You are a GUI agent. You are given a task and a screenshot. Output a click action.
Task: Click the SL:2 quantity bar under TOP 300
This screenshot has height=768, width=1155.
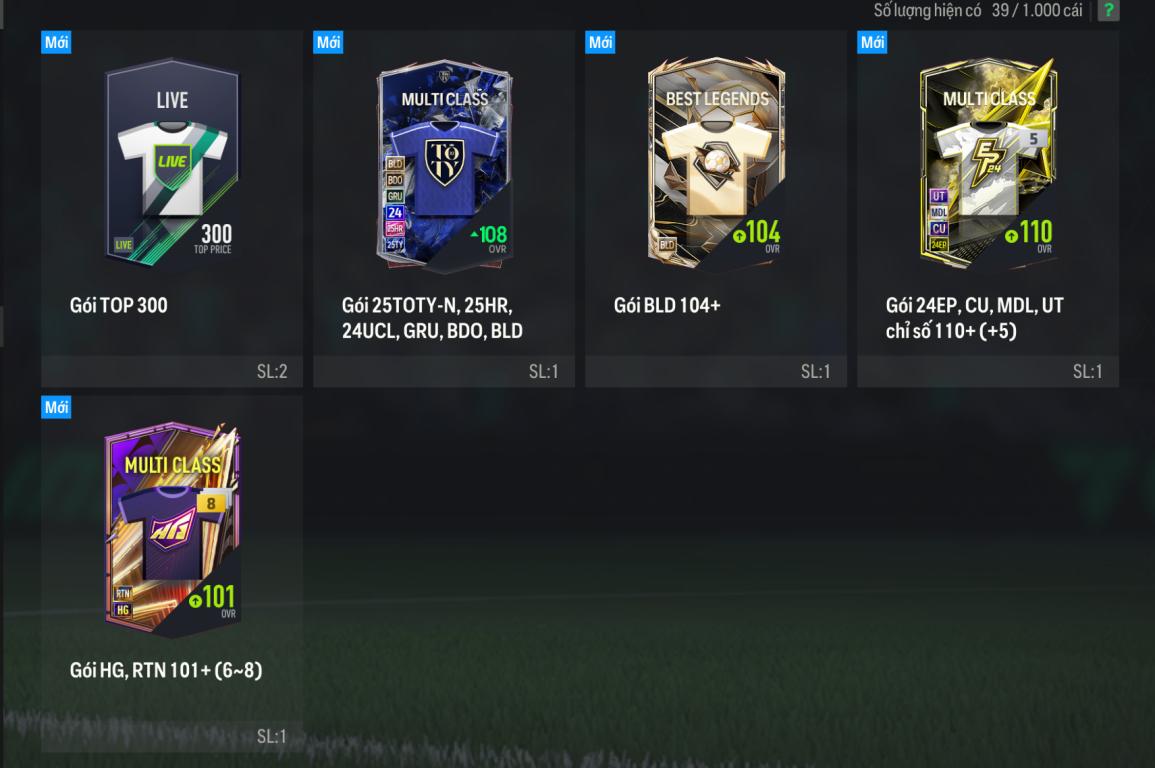[x=172, y=372]
